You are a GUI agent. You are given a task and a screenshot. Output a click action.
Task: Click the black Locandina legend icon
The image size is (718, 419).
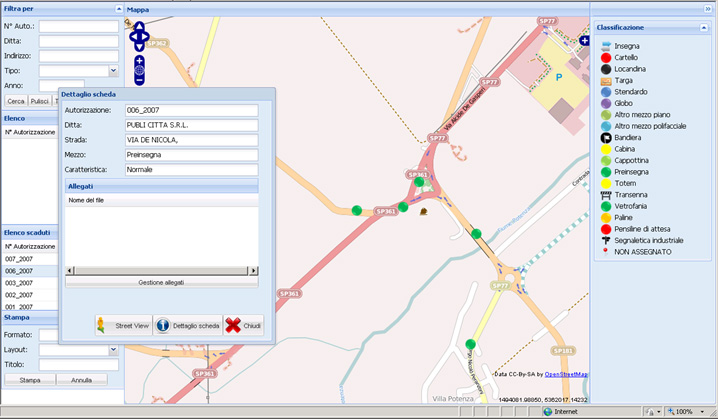click(606, 69)
